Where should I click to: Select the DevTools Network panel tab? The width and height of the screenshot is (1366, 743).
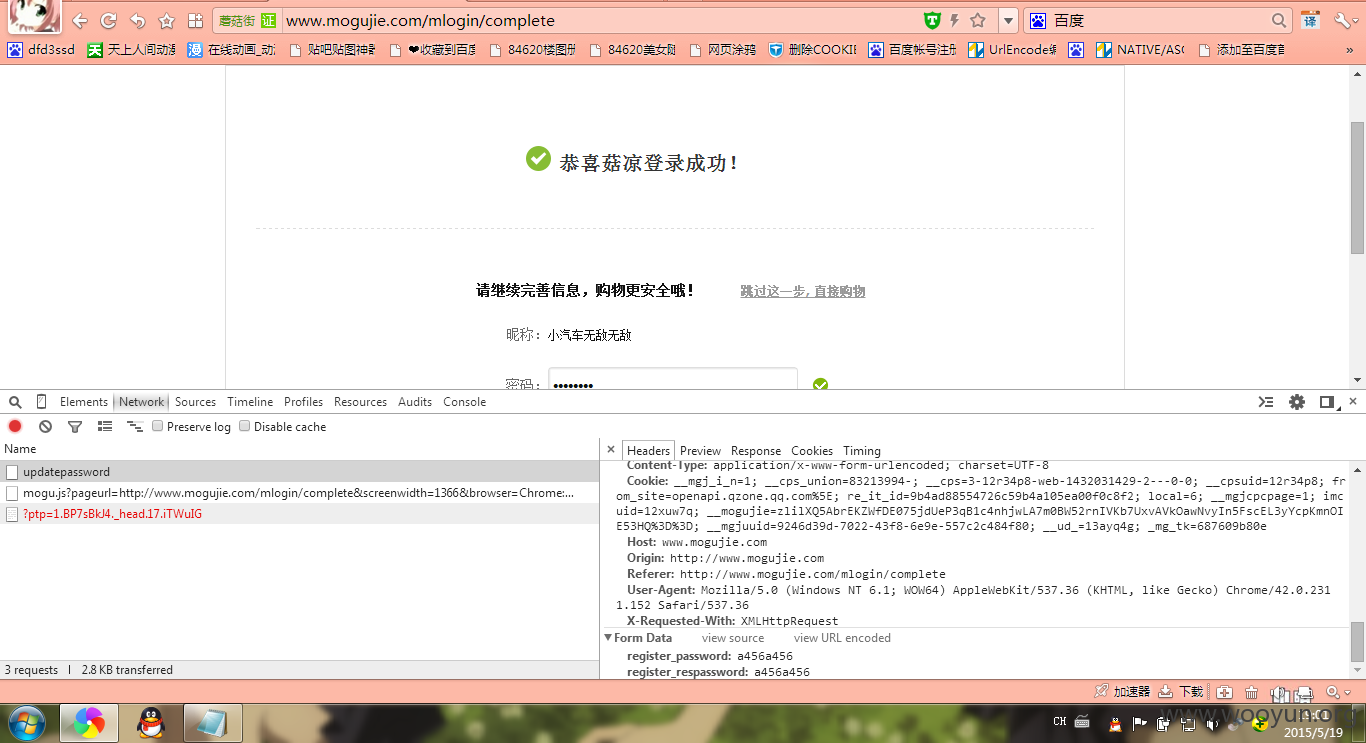click(x=141, y=402)
